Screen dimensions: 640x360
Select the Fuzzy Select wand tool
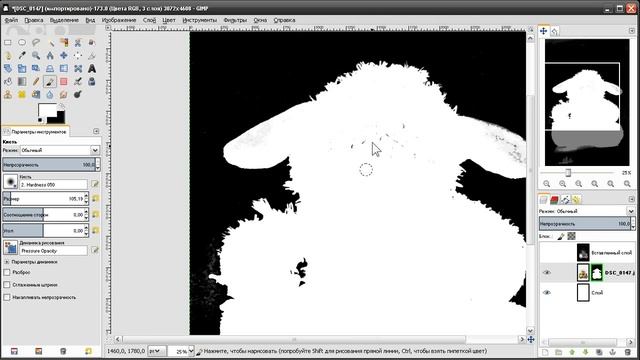[50, 42]
